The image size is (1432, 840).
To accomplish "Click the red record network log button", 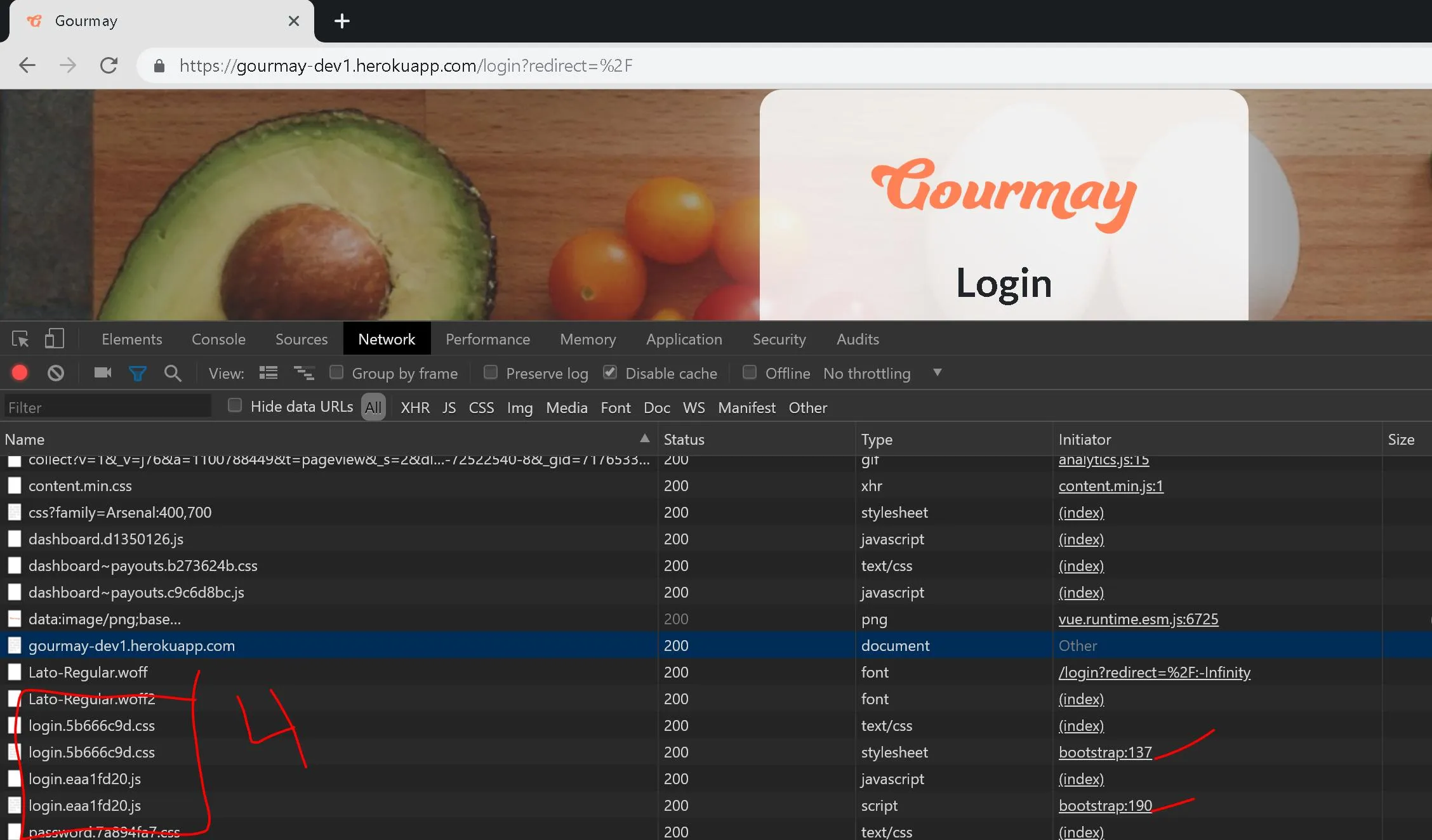I will tap(20, 373).
